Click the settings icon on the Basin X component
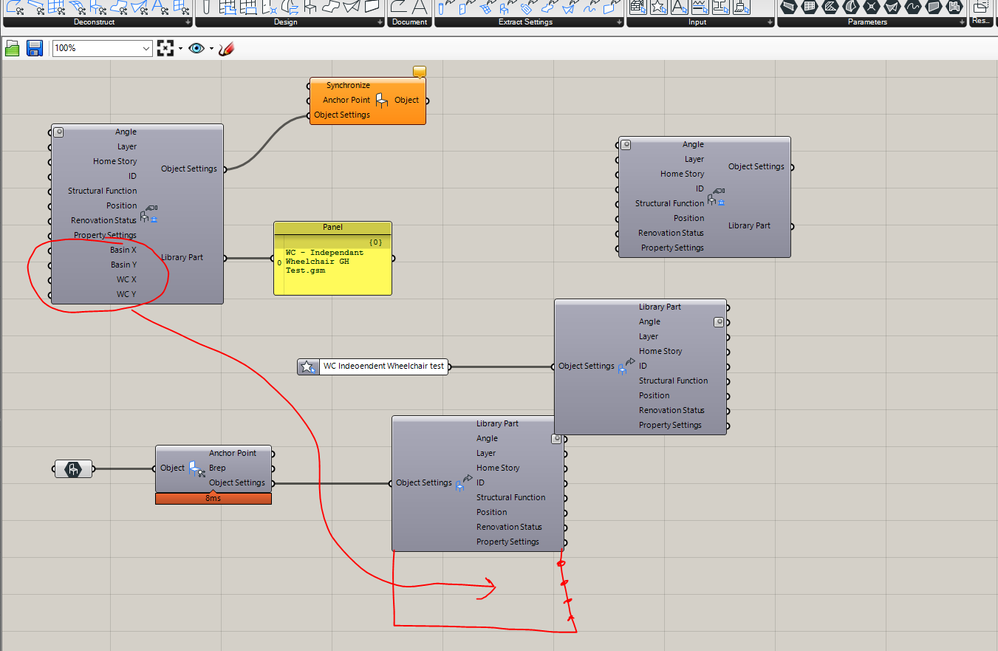The height and width of the screenshot is (651, 998). [148, 213]
